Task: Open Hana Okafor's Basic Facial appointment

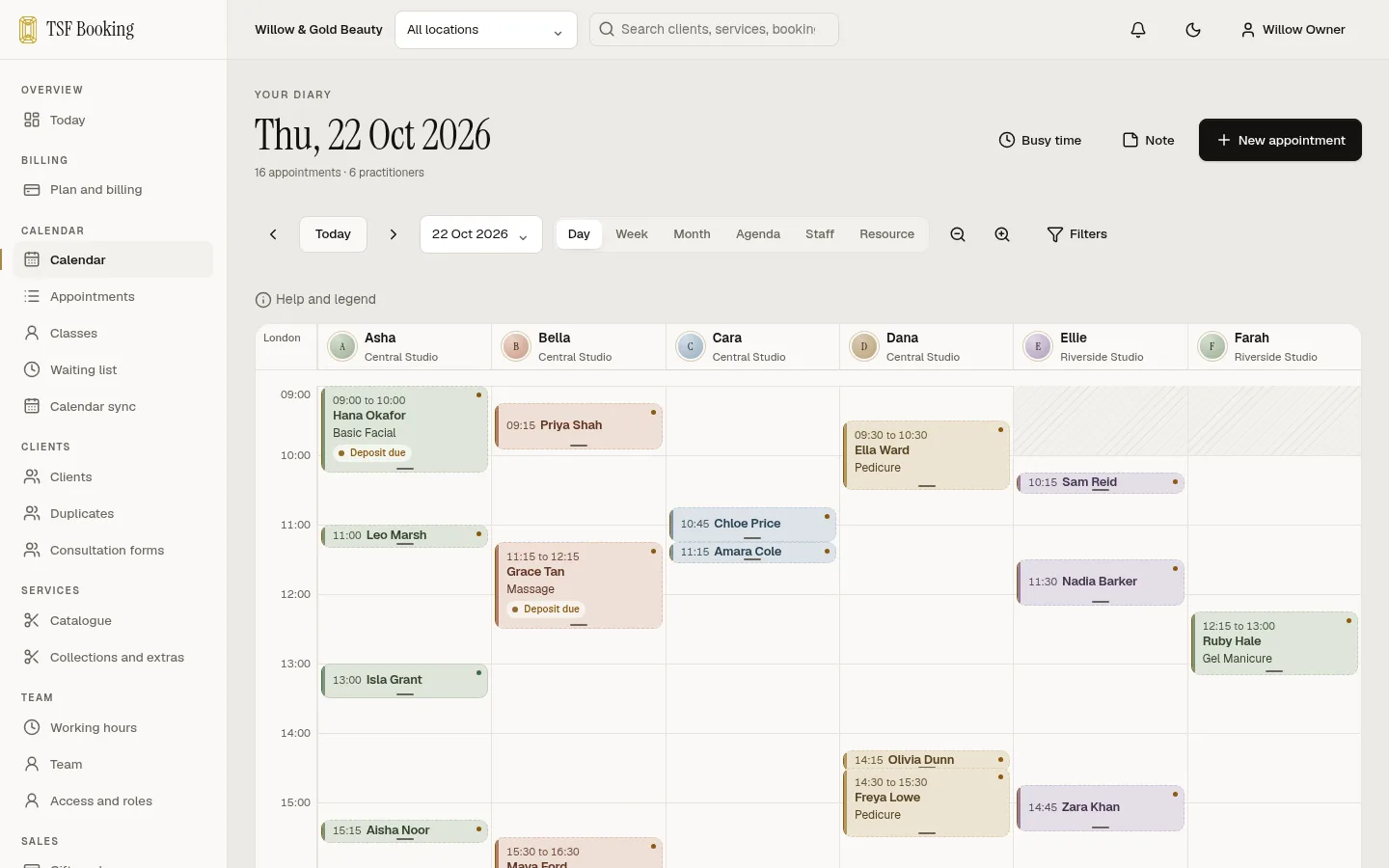Action: [x=404, y=429]
